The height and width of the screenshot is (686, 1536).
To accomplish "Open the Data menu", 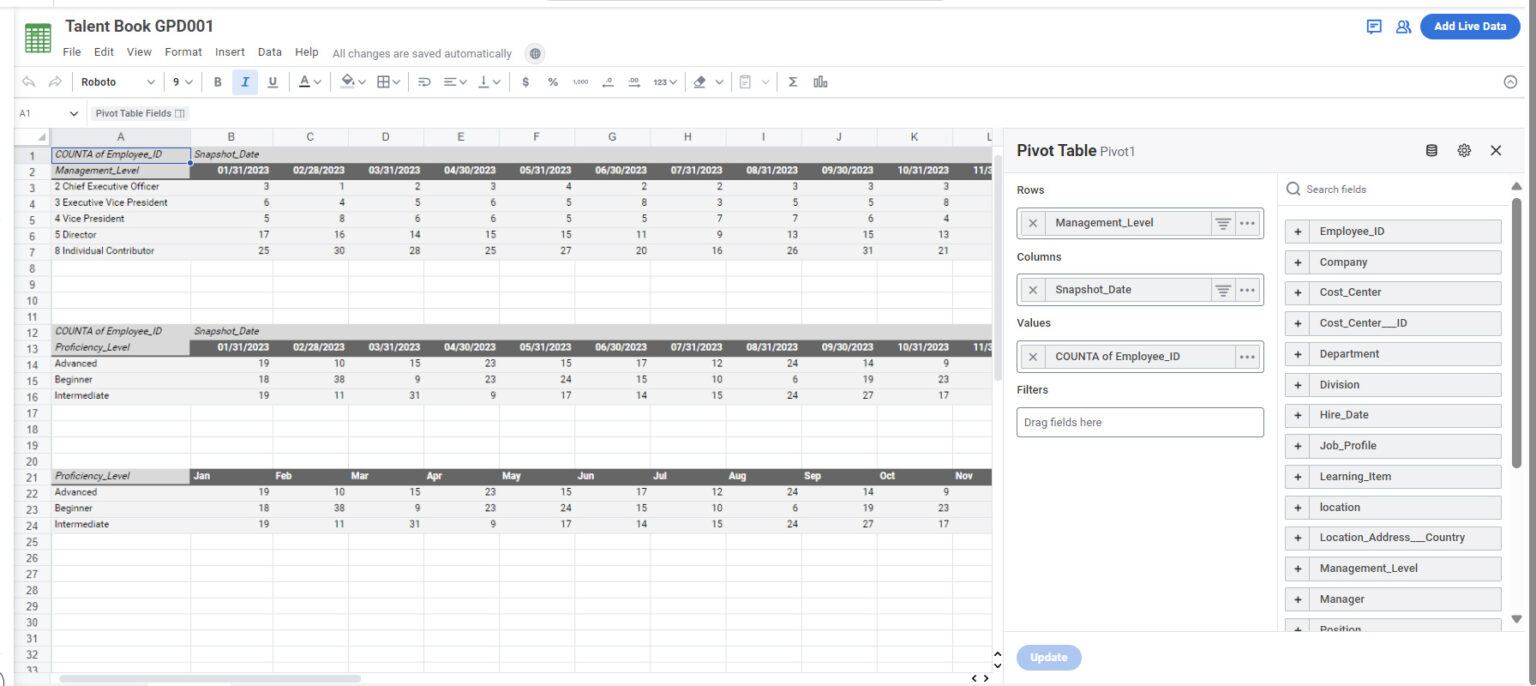I will tap(269, 52).
